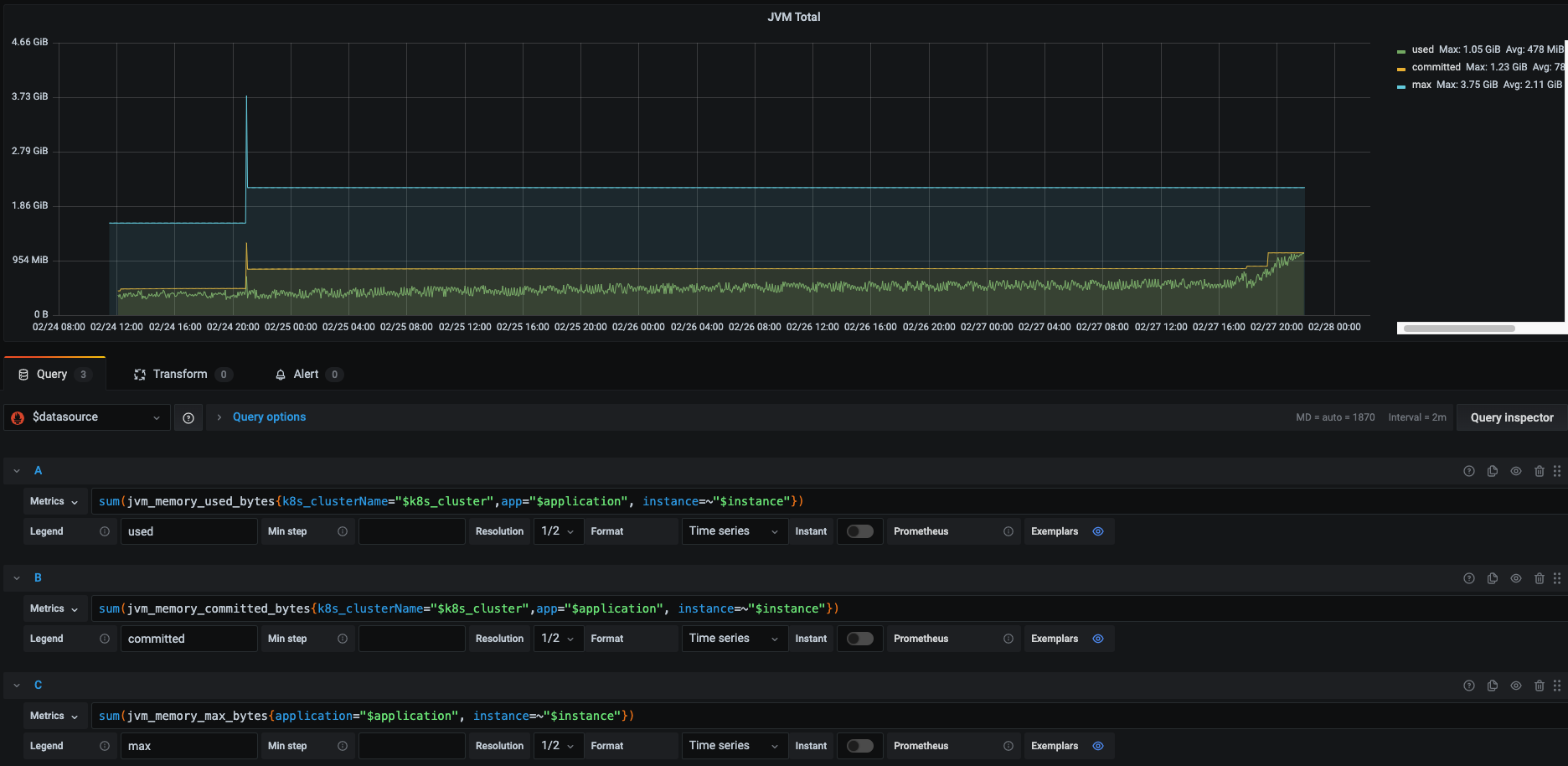Image resolution: width=1568 pixels, height=766 pixels.
Task: Open help for query A
Action: point(1468,471)
